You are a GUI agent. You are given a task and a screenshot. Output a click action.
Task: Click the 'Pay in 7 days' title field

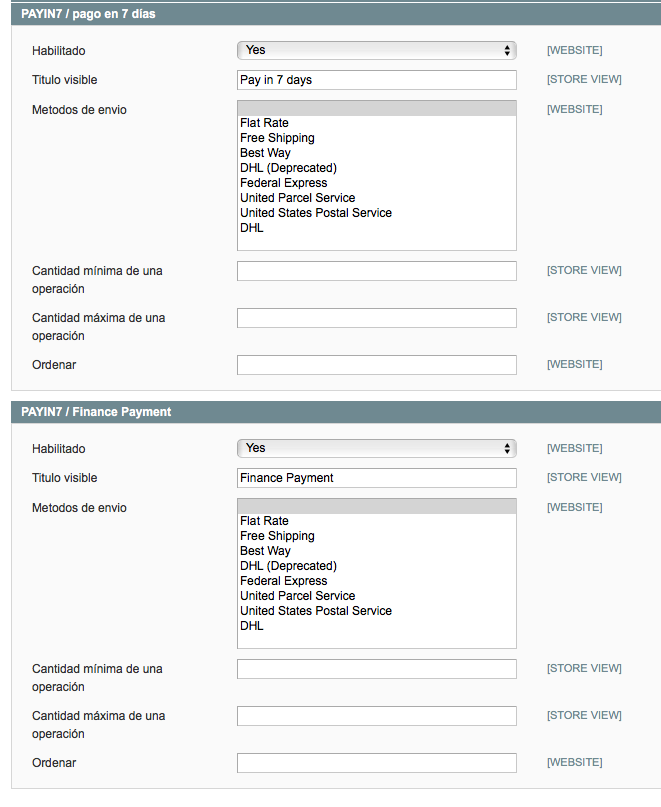376,80
